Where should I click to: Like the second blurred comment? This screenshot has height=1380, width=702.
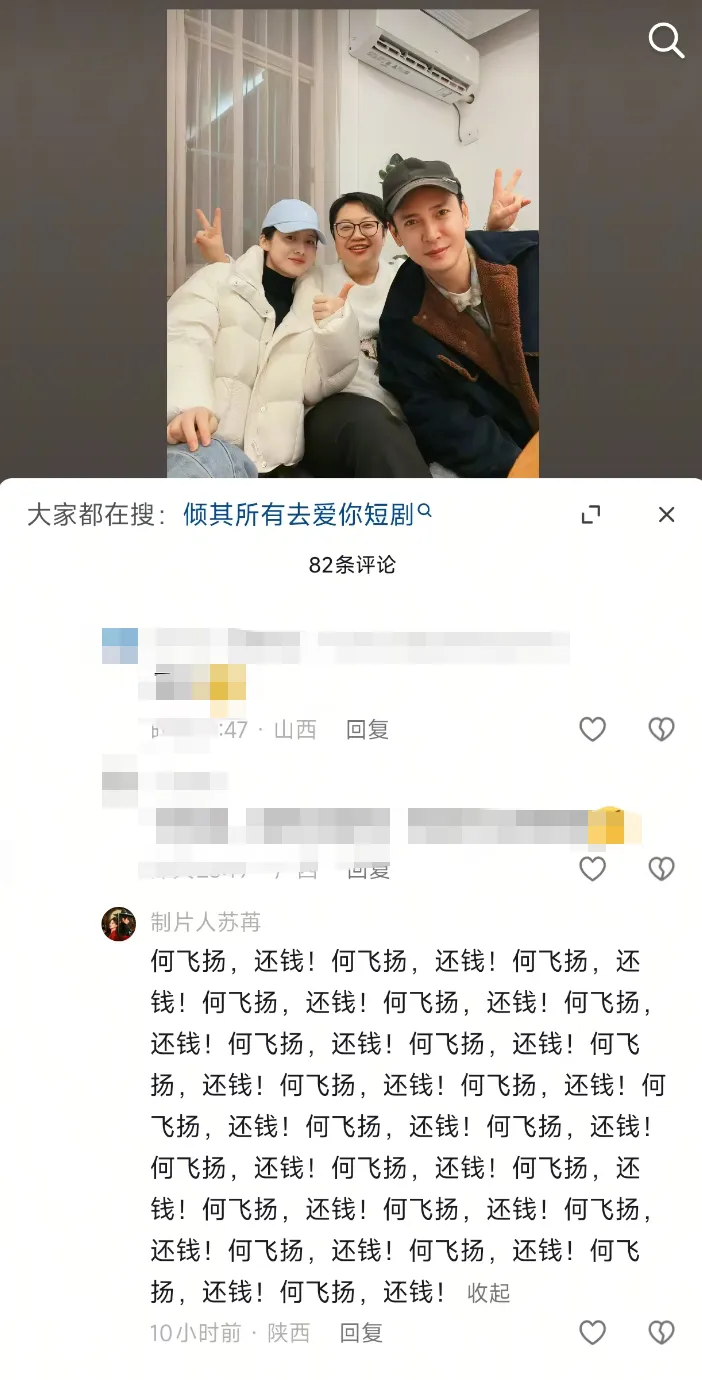(593, 868)
